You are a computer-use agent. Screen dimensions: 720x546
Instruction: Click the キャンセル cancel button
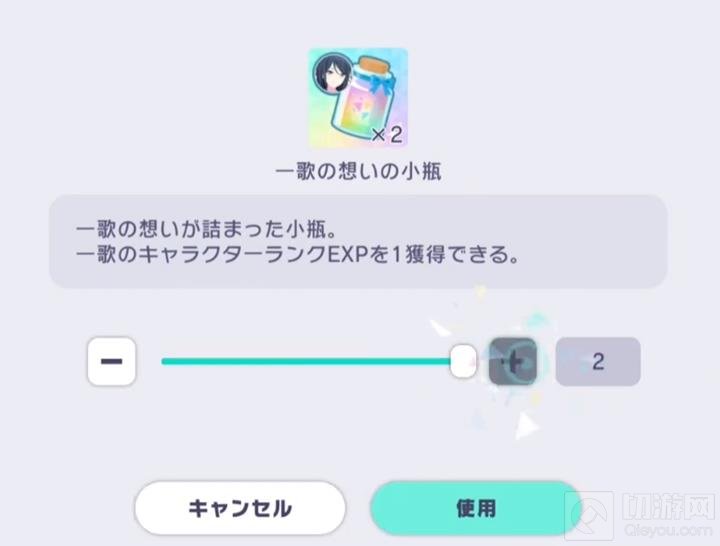[240, 508]
